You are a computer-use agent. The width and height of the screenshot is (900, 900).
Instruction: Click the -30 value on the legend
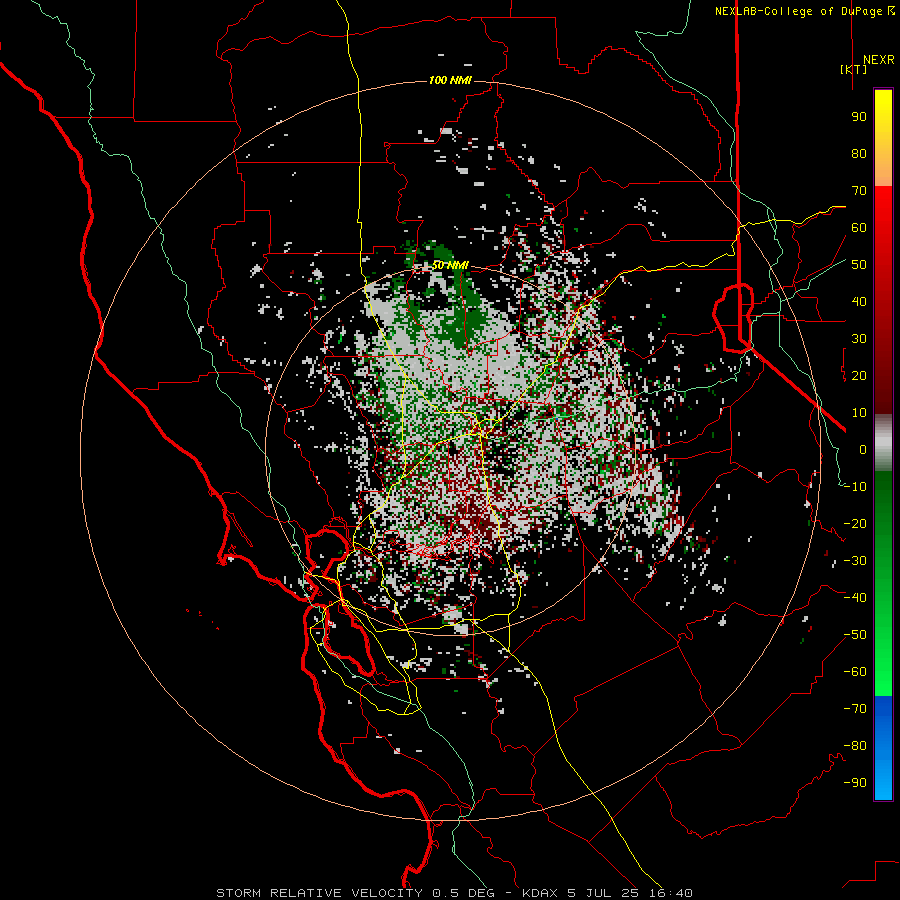tap(855, 561)
